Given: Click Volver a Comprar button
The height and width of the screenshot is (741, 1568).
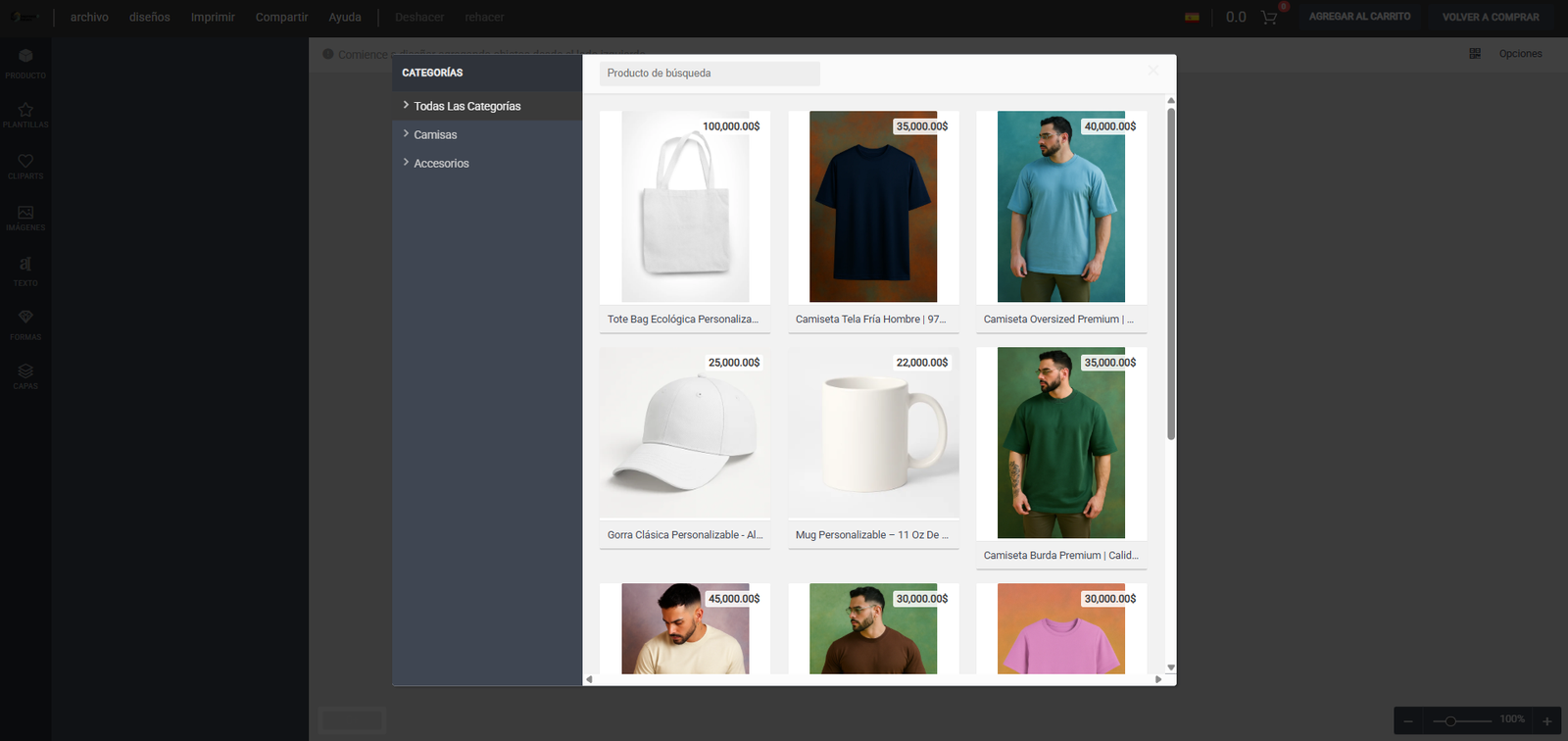Looking at the screenshot, I should point(1490,18).
